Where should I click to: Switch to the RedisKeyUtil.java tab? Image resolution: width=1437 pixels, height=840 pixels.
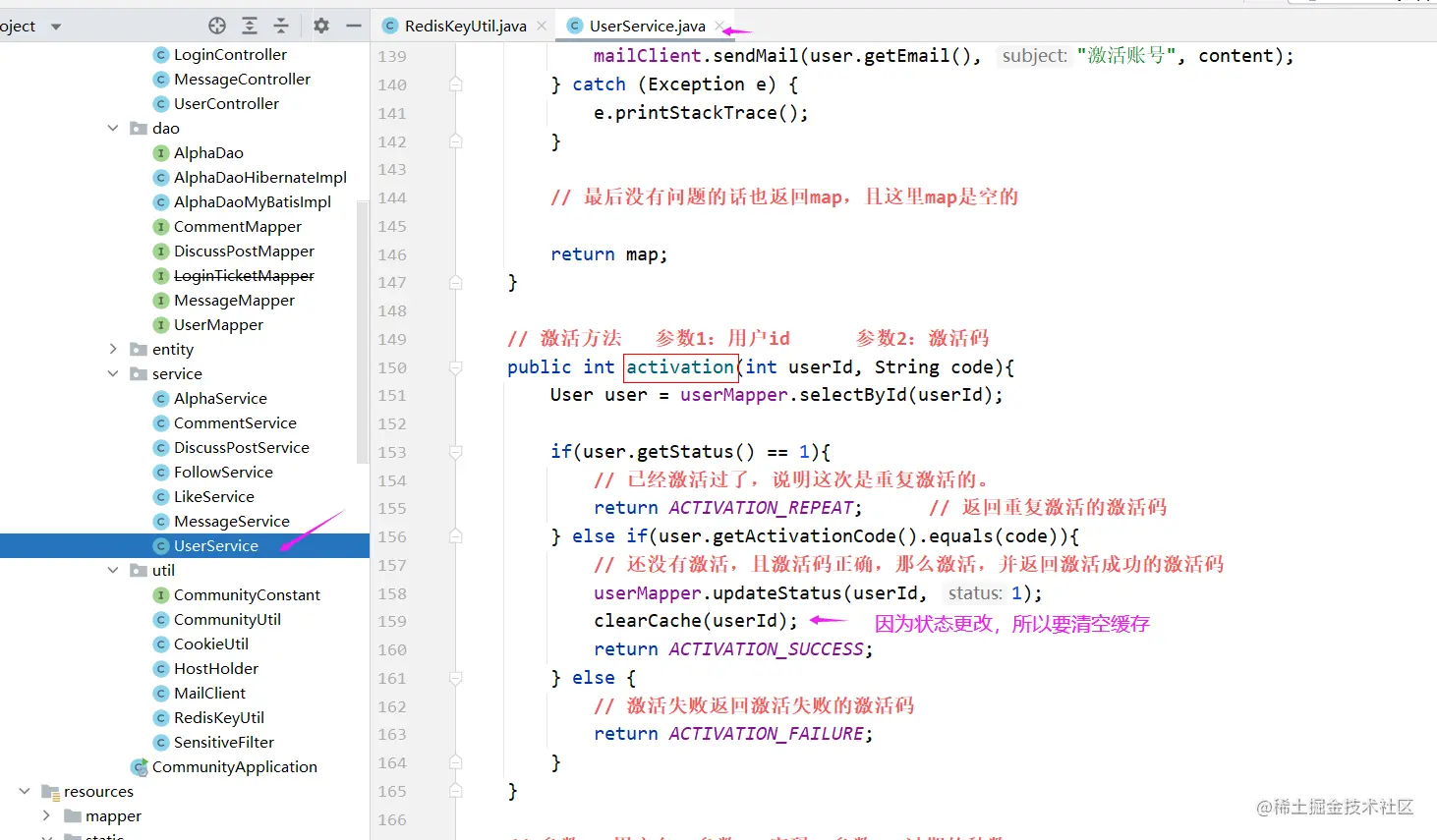pyautogui.click(x=465, y=27)
